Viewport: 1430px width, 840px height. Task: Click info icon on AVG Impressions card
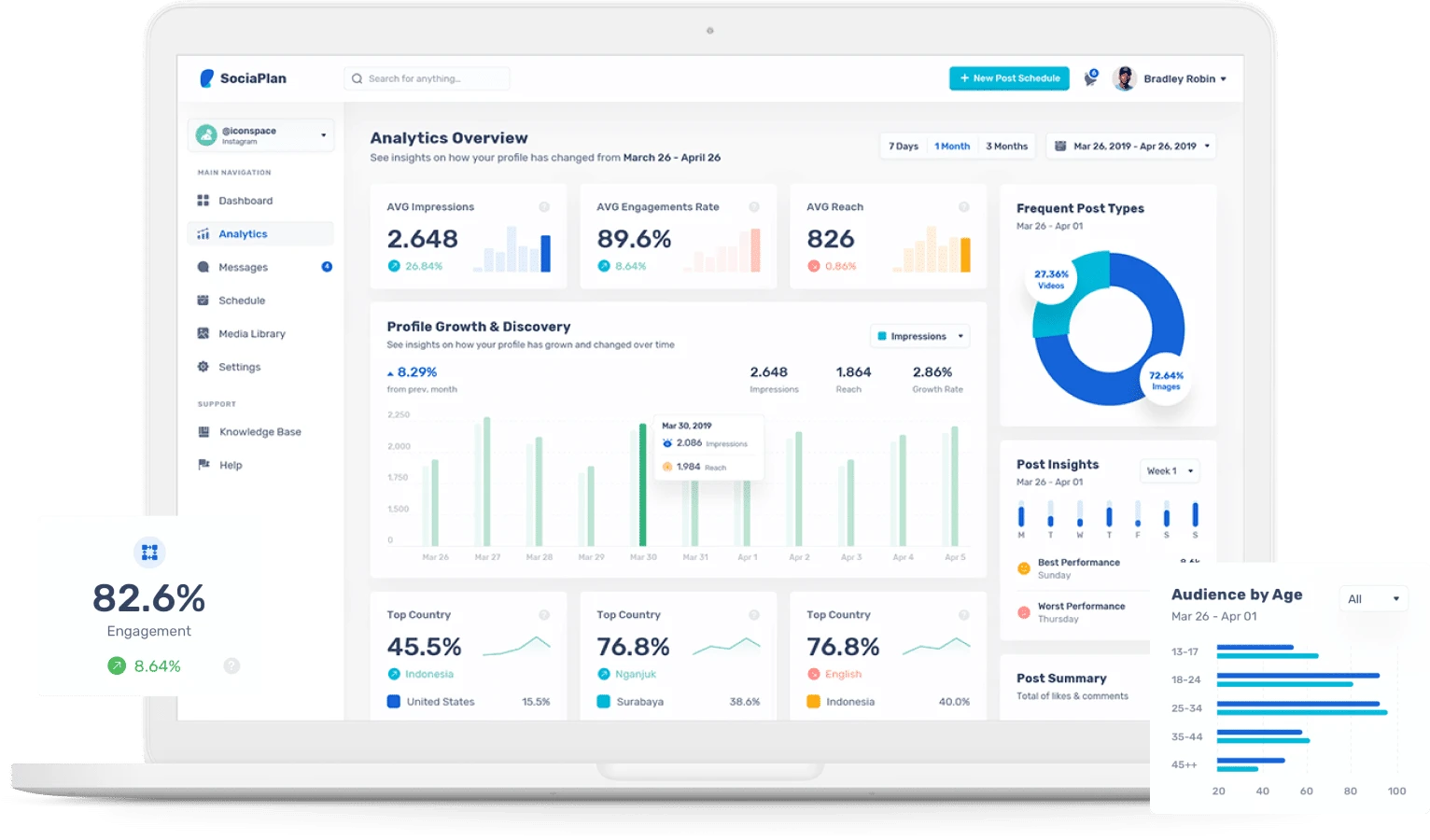(x=544, y=207)
